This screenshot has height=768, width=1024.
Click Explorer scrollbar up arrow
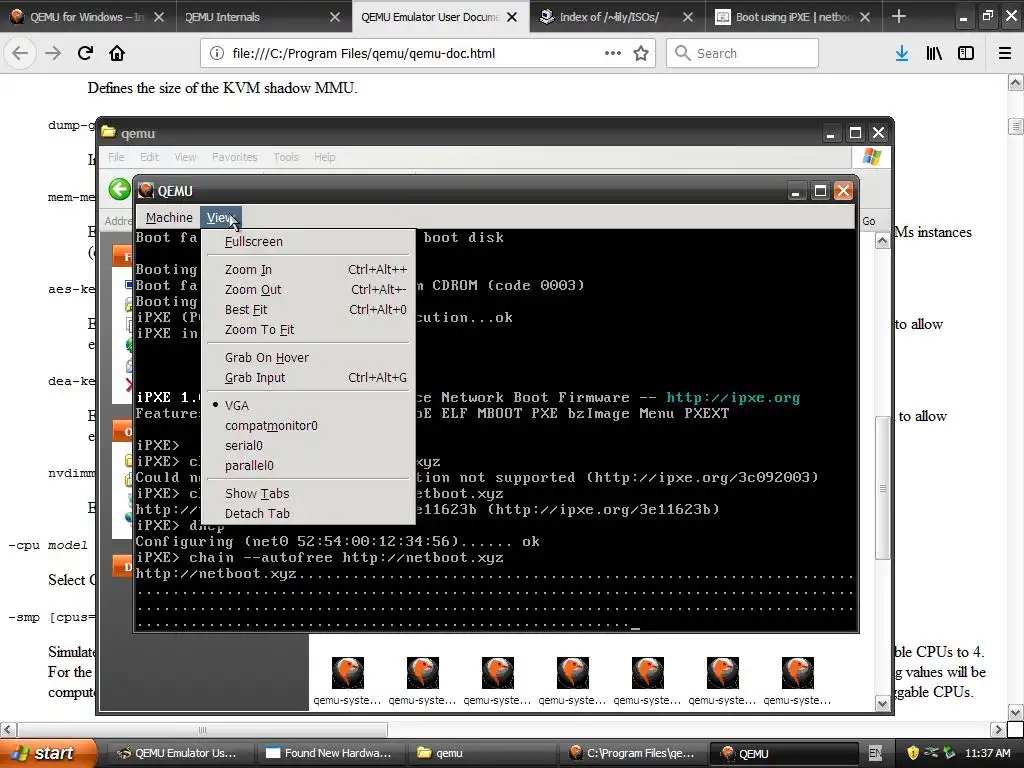click(882, 241)
